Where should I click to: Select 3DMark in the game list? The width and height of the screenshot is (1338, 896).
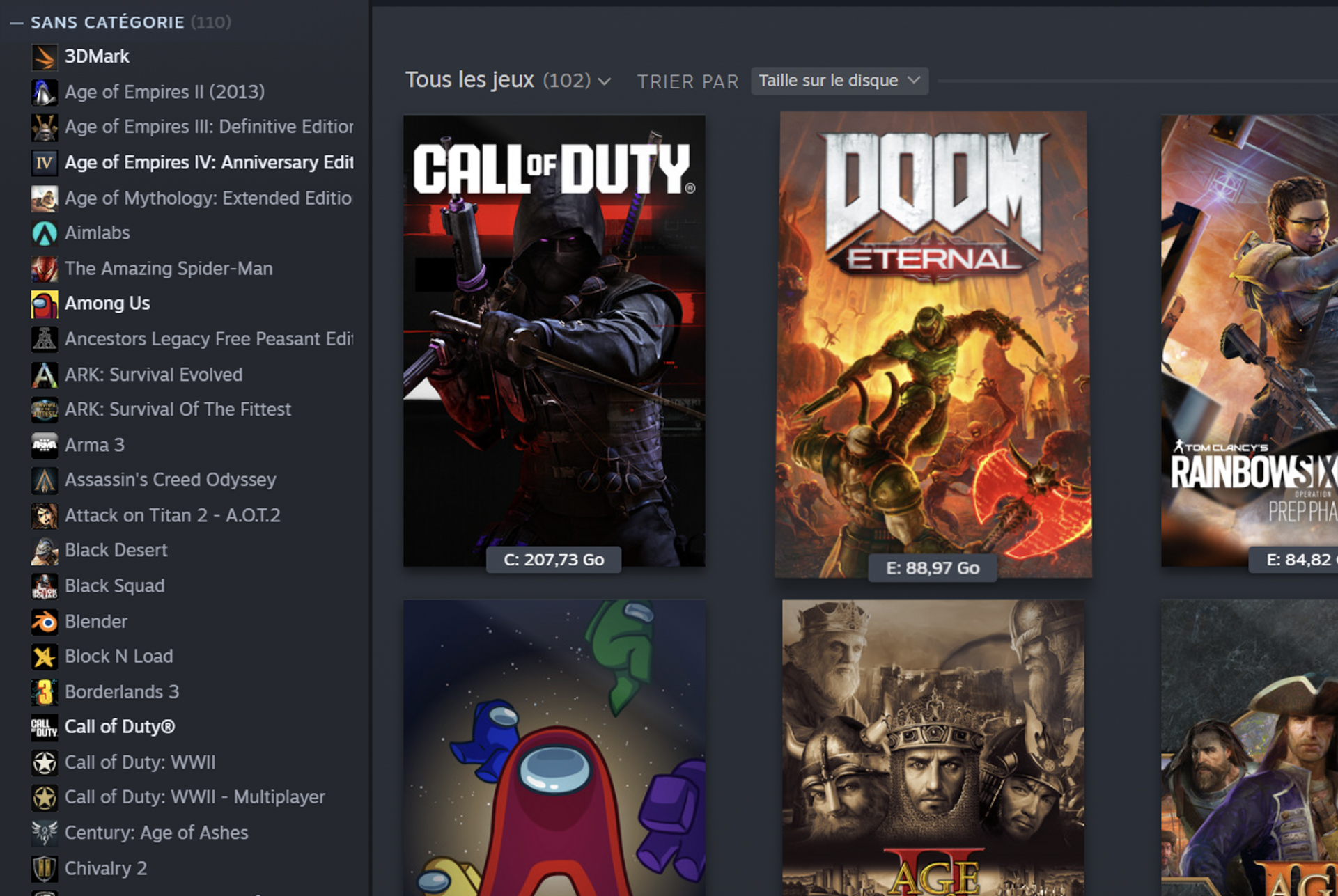(x=97, y=56)
